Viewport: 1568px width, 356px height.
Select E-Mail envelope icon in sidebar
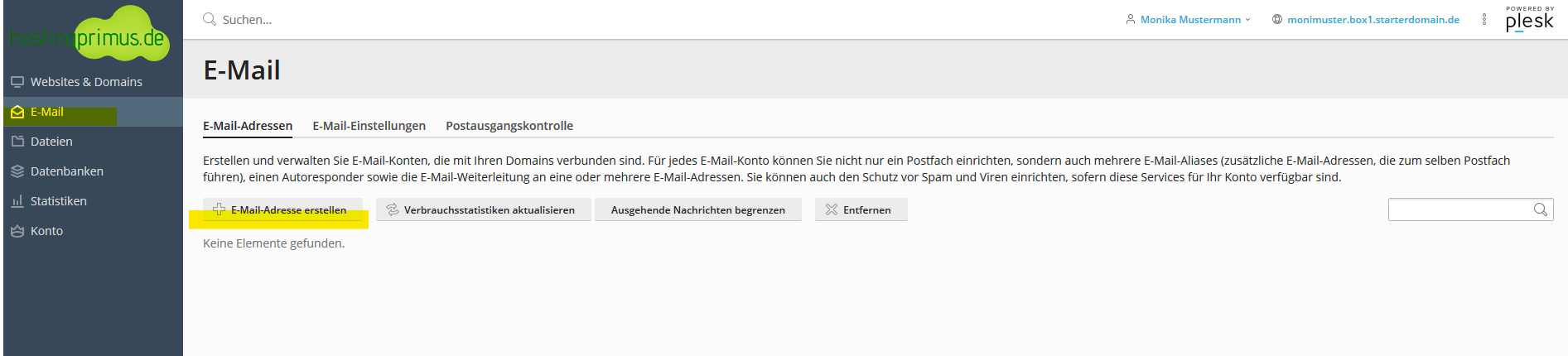click(x=17, y=112)
